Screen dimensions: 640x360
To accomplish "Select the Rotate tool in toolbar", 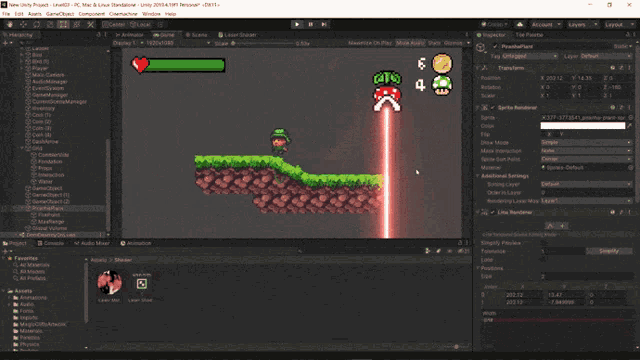I will click(x=37, y=24).
